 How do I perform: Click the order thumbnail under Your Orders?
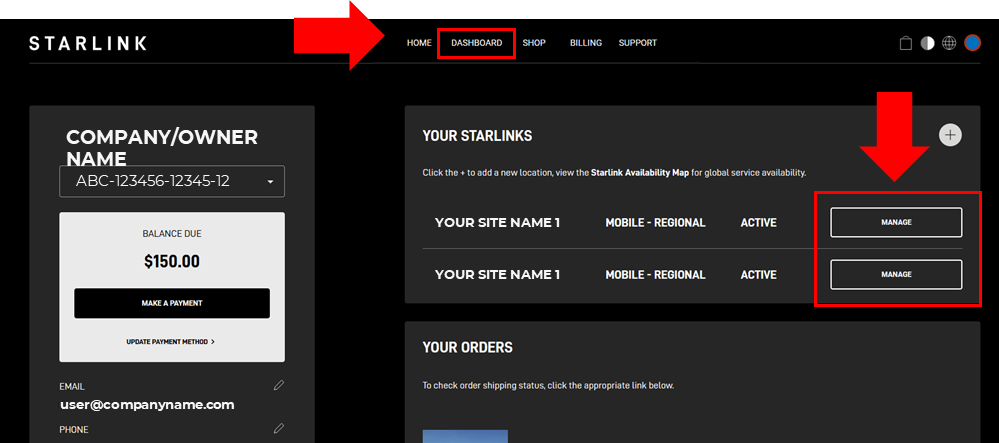pyautogui.click(x=465, y=436)
